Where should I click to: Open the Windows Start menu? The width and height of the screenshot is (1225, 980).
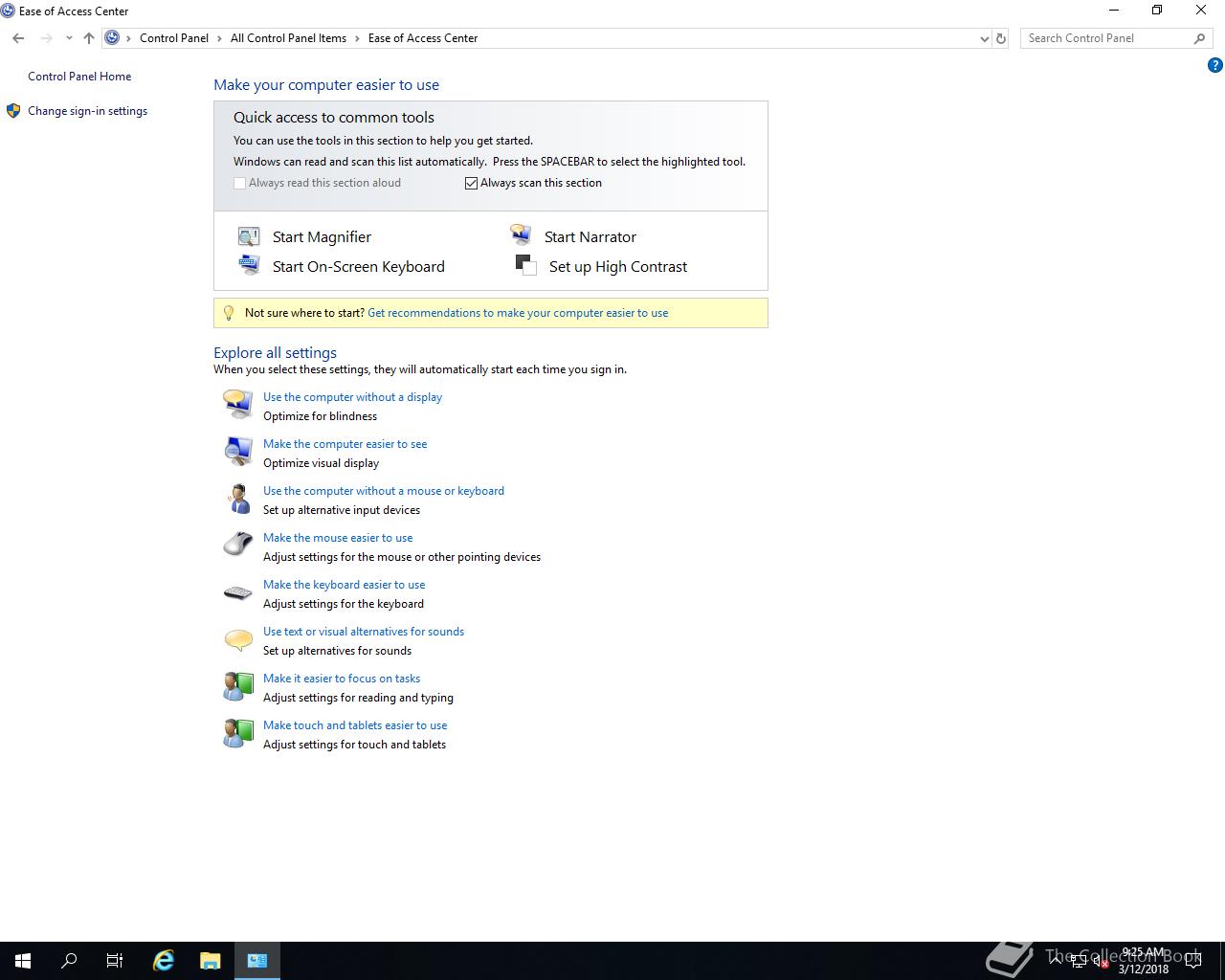pos(23,961)
